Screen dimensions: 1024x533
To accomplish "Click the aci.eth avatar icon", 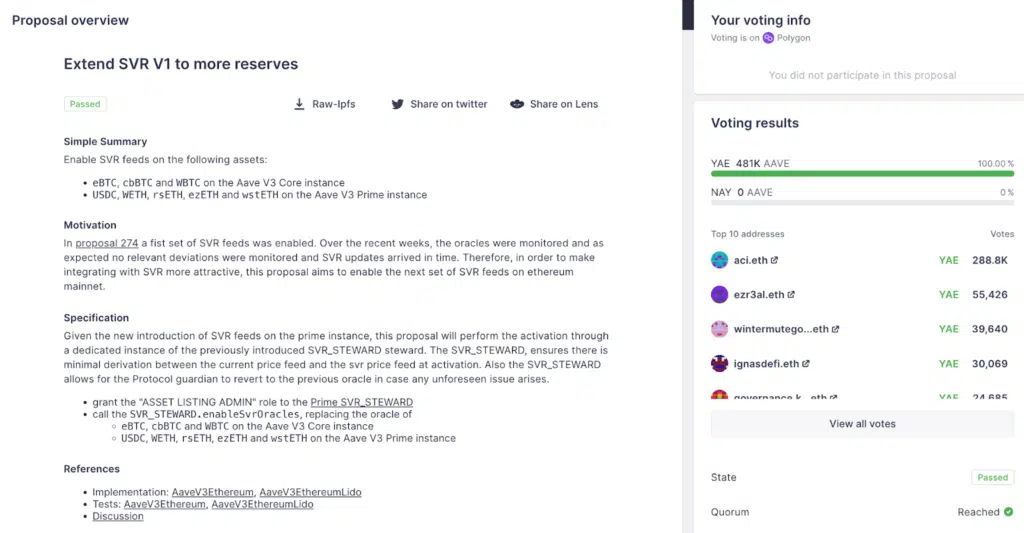I will [x=719, y=260].
